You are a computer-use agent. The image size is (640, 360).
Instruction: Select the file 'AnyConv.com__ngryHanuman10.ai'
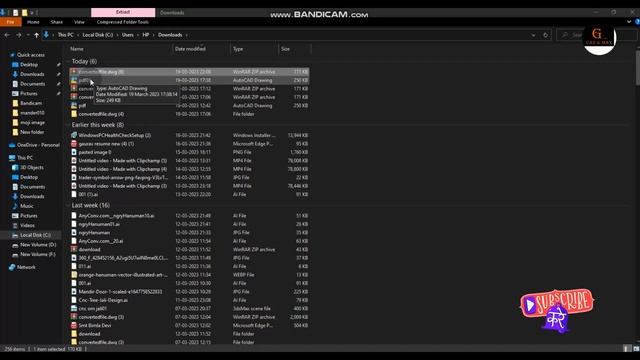(116, 216)
